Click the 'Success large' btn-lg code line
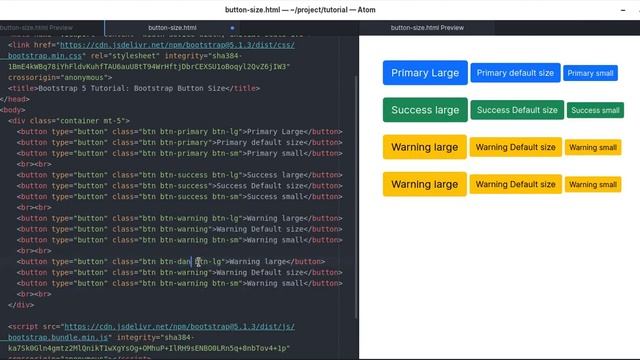This screenshot has height=360, width=640. pos(180,175)
